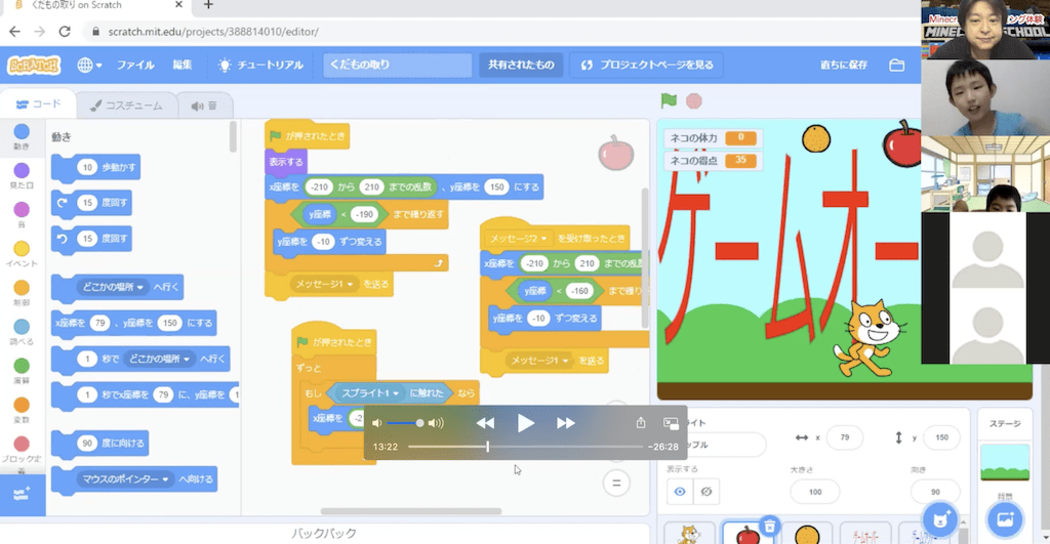Click the share icon in the video player
The height and width of the screenshot is (544, 1050).
click(641, 423)
